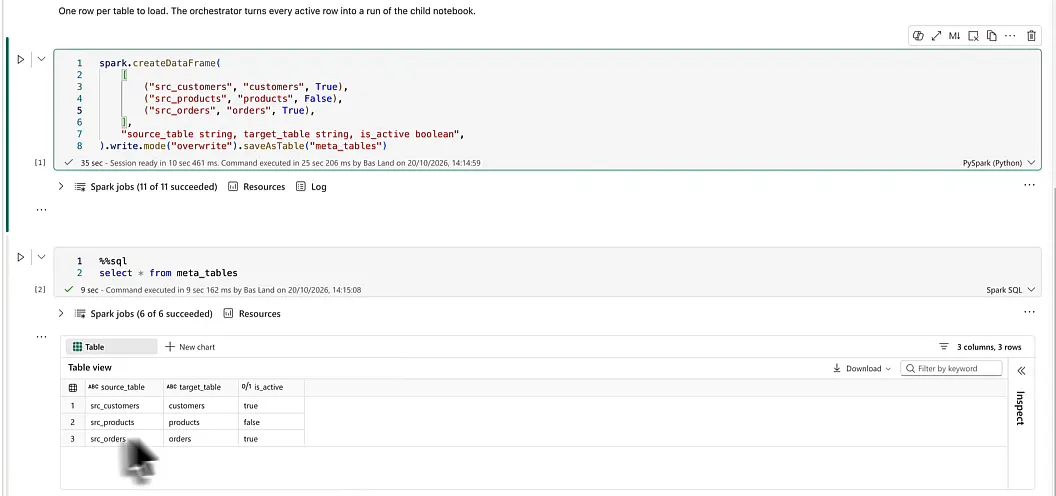Open ellipsis menu right of Log row

1029,185
